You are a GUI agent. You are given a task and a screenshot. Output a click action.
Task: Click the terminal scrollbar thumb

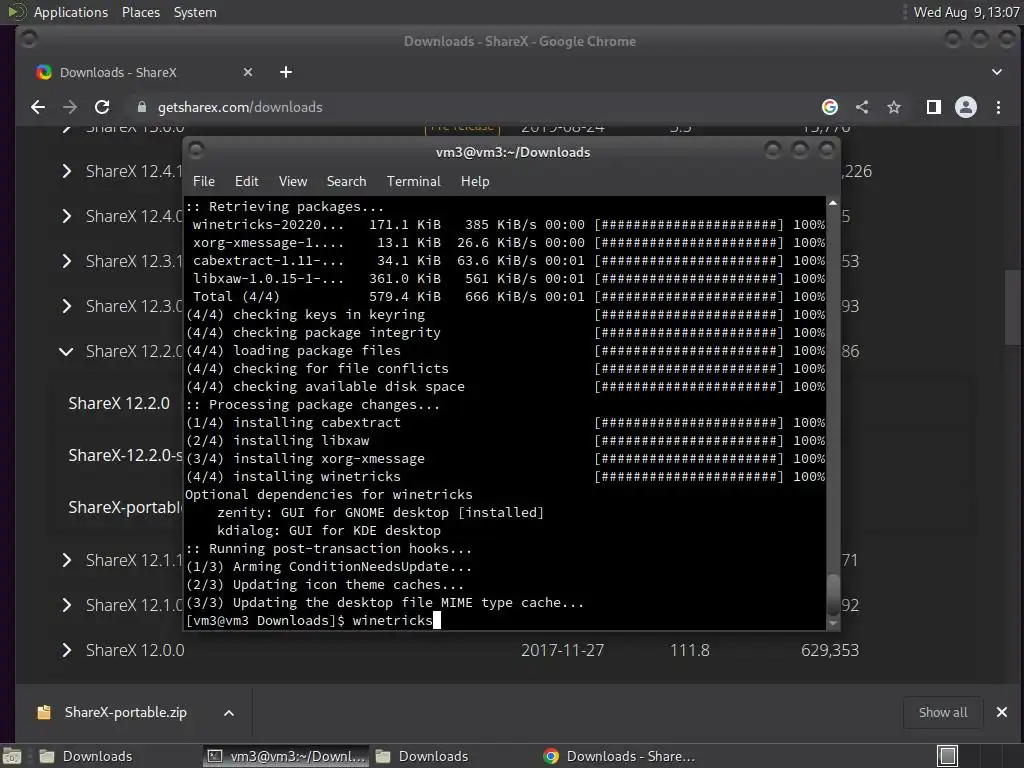coord(833,594)
